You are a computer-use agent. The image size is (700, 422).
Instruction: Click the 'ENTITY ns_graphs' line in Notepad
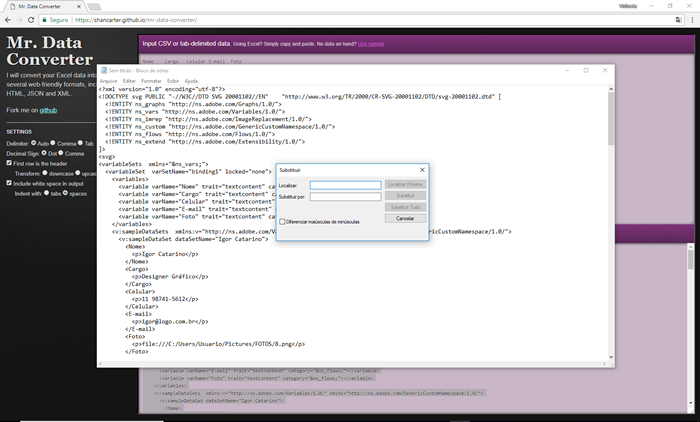(194, 104)
